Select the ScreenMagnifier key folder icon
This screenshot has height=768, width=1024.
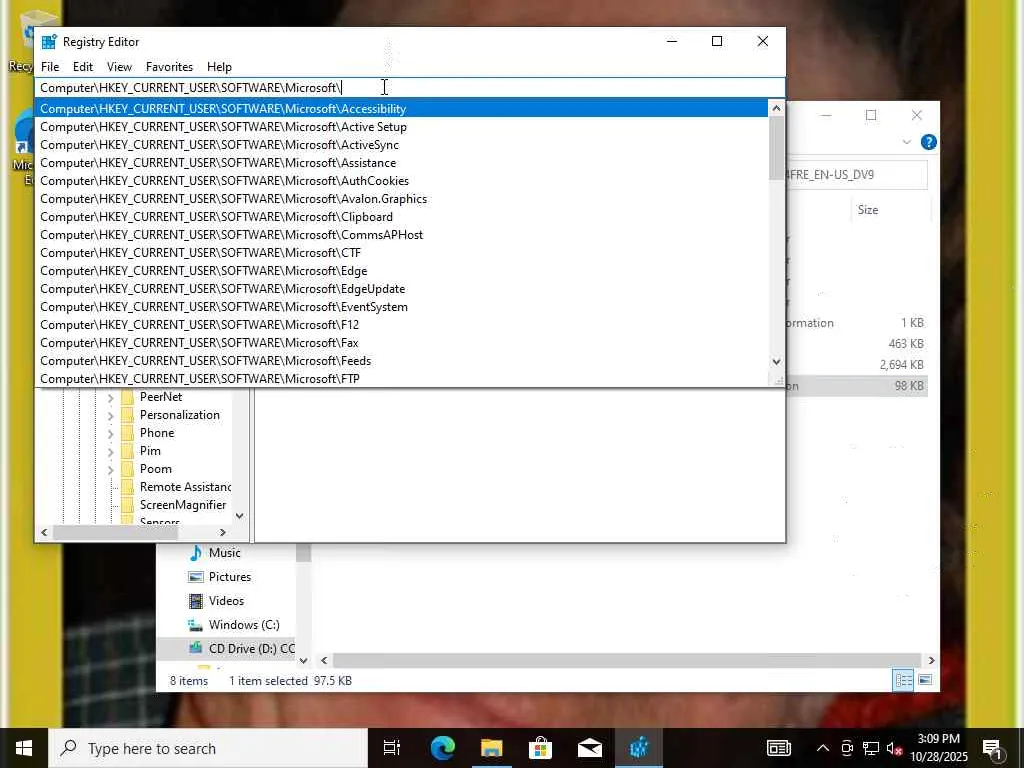(127, 505)
